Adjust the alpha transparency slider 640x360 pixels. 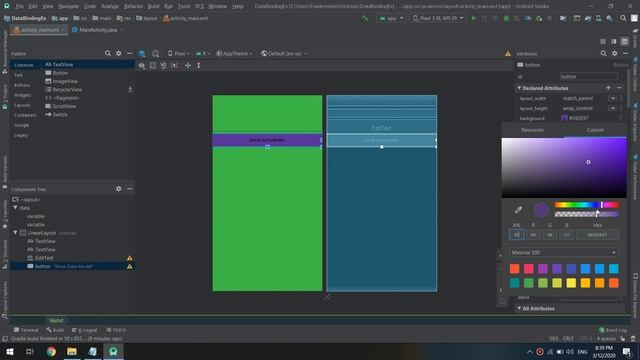coord(587,214)
